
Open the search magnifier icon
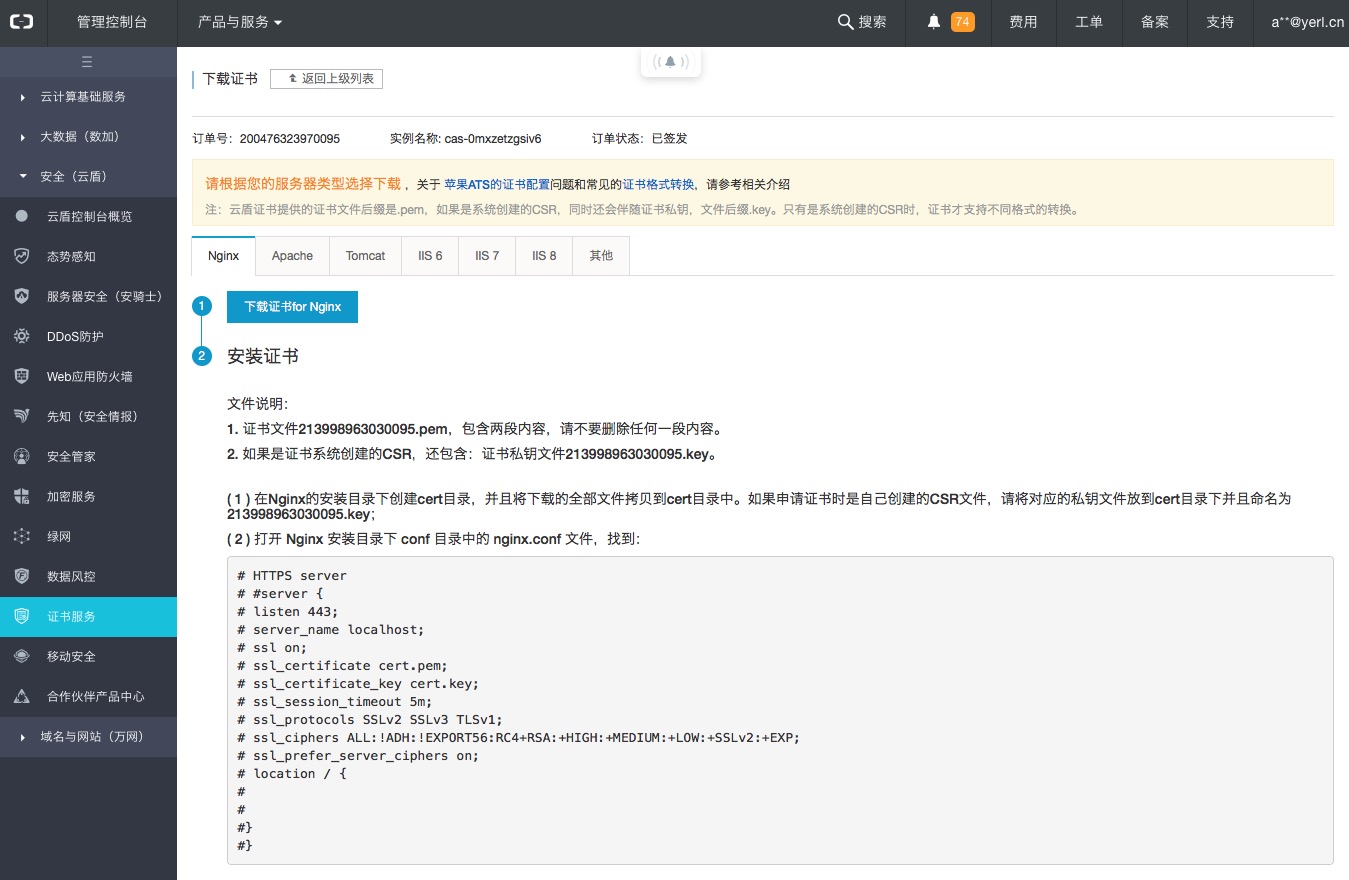tap(845, 22)
